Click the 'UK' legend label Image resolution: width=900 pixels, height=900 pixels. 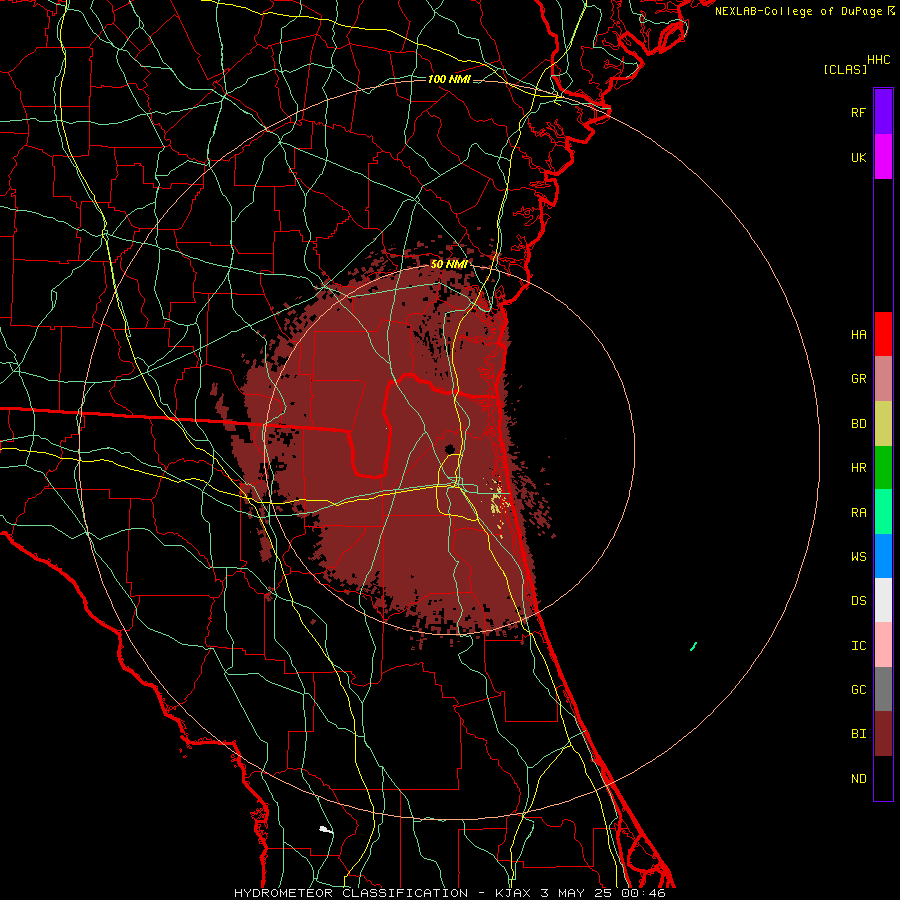coord(858,157)
